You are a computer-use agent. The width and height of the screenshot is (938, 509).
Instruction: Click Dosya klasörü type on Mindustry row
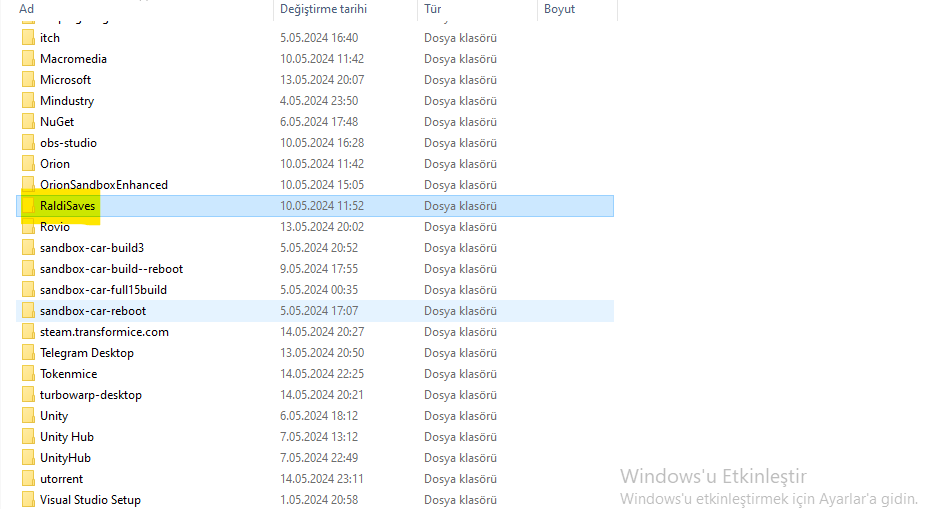[x=460, y=100]
